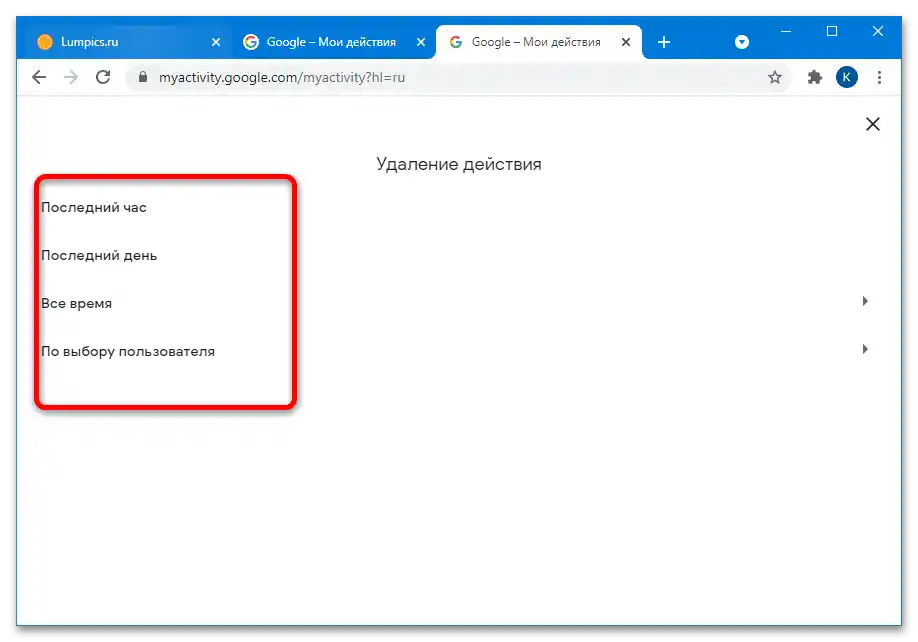The height and width of the screenshot is (642, 918).
Task: Click the profile avatar icon K
Action: pos(846,76)
